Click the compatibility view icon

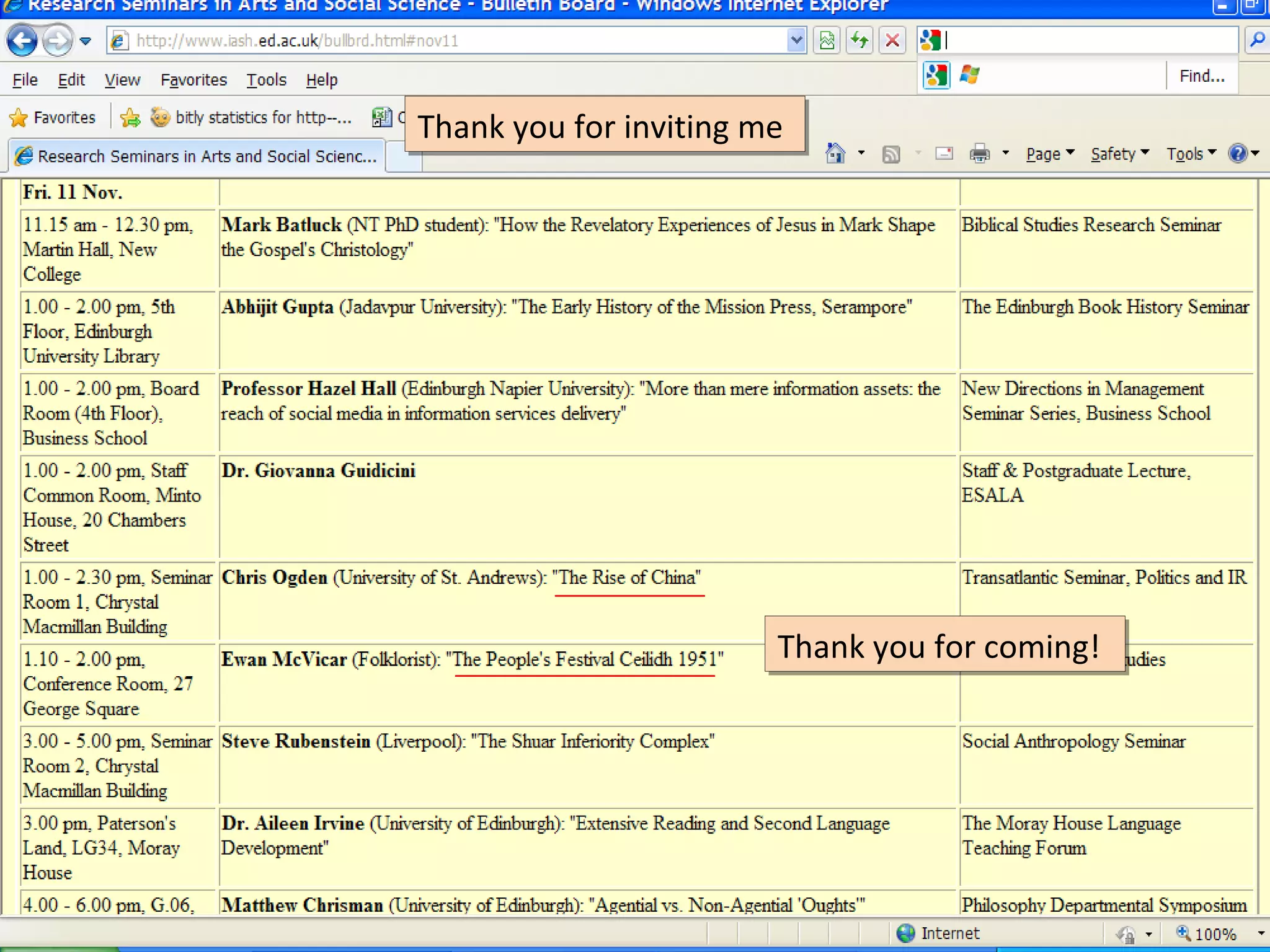[x=827, y=41]
